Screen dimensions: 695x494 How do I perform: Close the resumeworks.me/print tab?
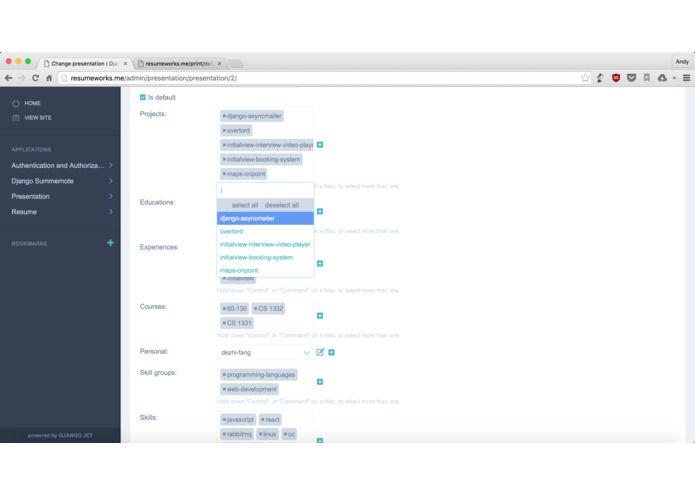pos(219,64)
